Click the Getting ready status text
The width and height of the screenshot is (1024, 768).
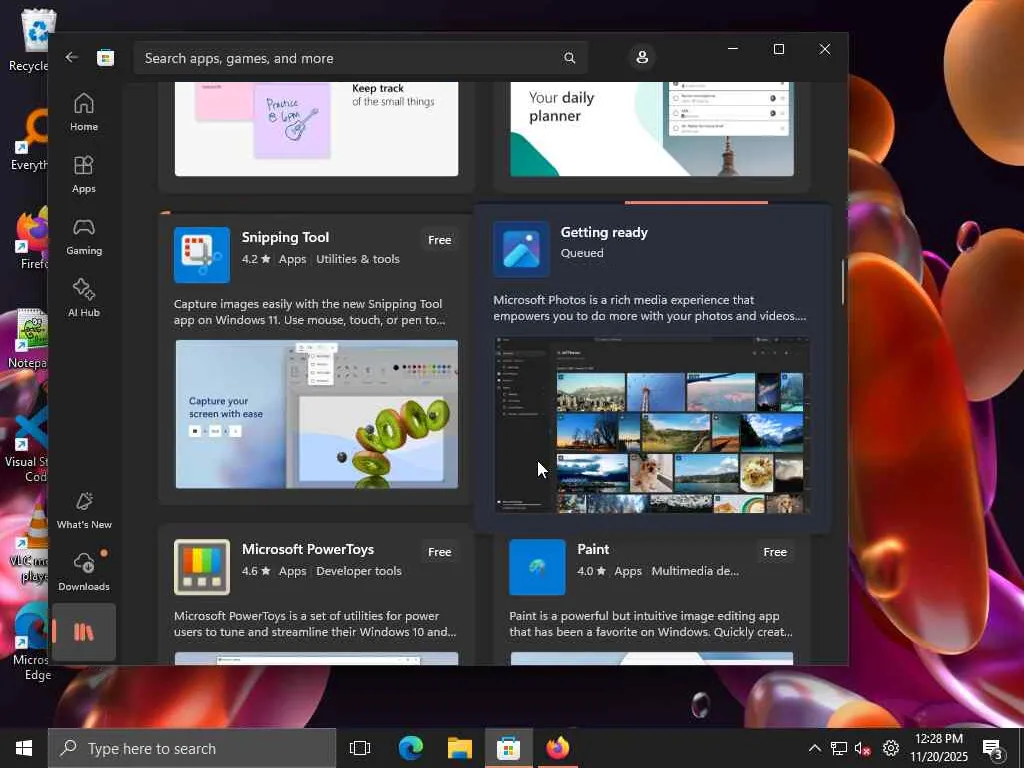pyautogui.click(x=604, y=232)
